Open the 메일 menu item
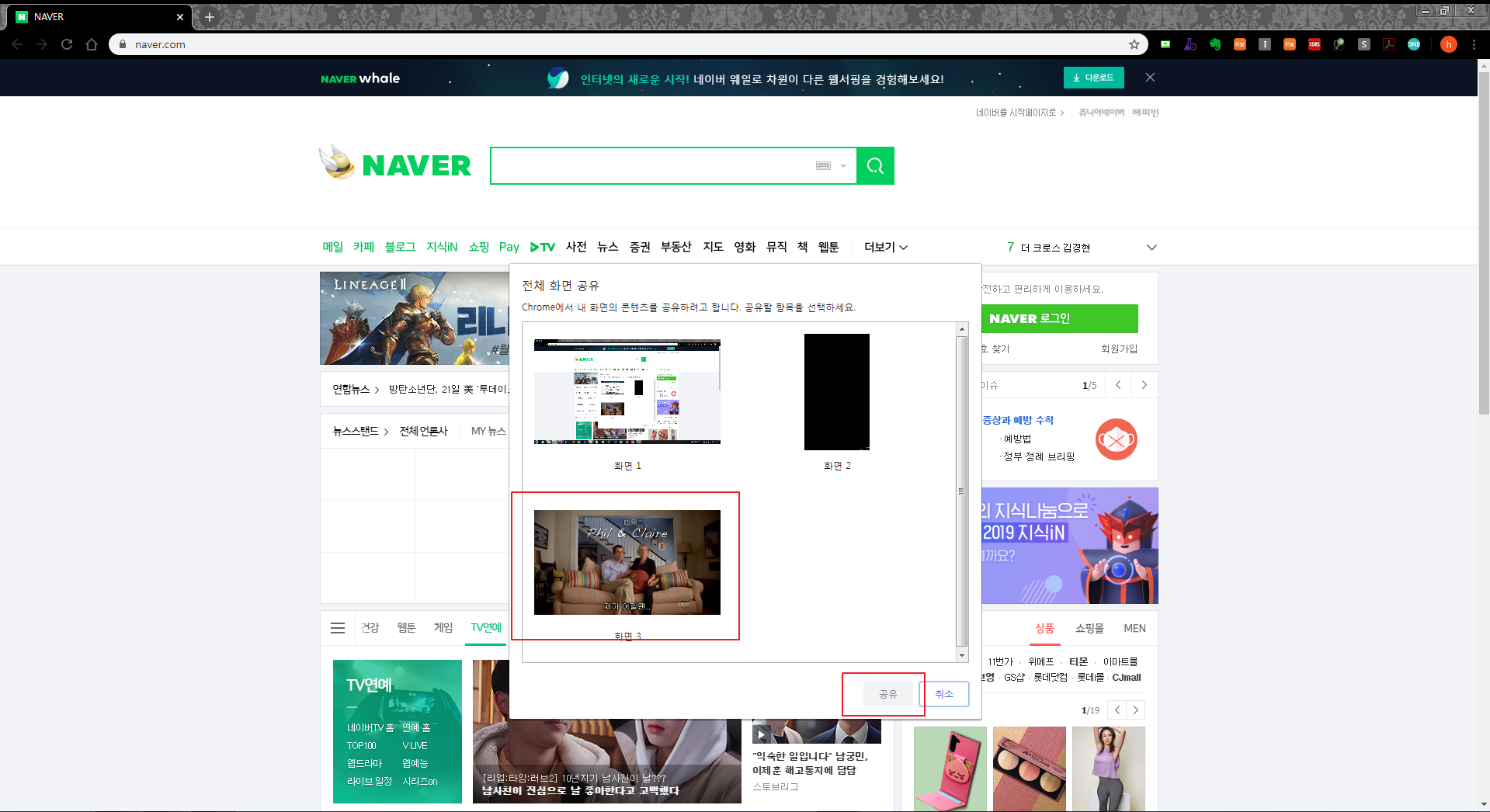This screenshot has height=812, width=1490. click(332, 247)
